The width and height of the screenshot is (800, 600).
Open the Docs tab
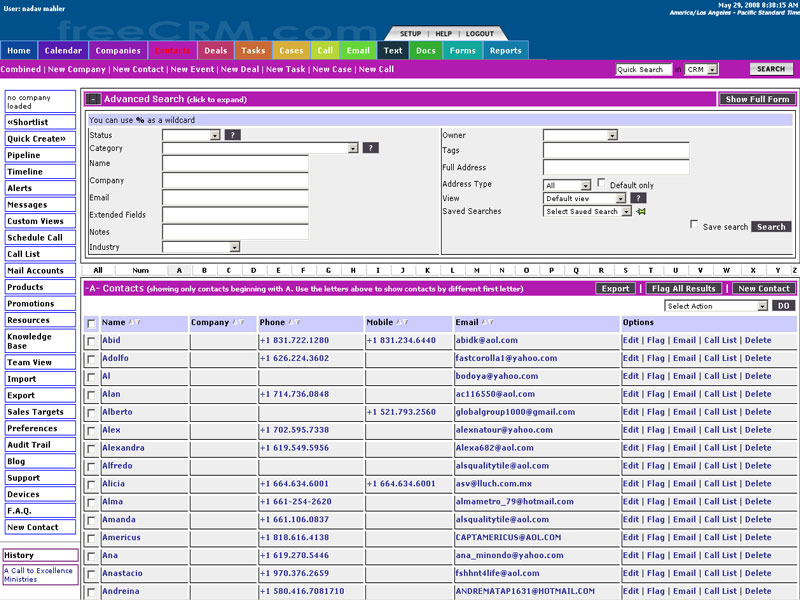426,51
